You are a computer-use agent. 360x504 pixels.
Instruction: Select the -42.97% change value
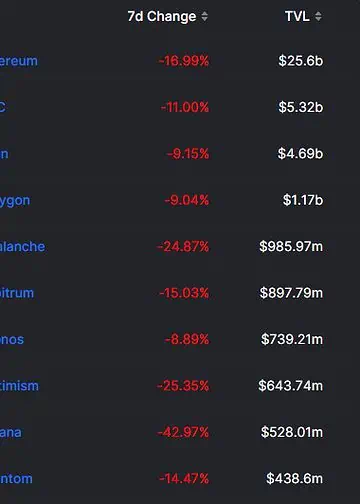(x=183, y=433)
